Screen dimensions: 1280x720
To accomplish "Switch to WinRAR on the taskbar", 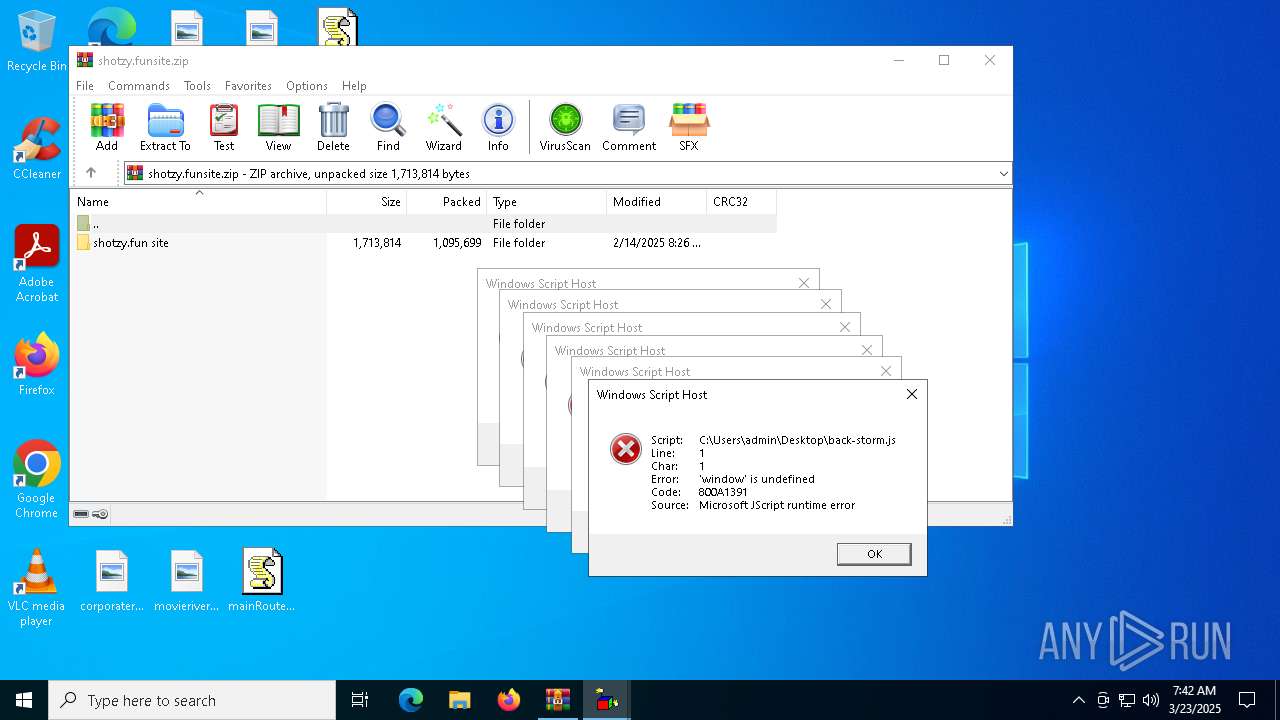I will 558,700.
